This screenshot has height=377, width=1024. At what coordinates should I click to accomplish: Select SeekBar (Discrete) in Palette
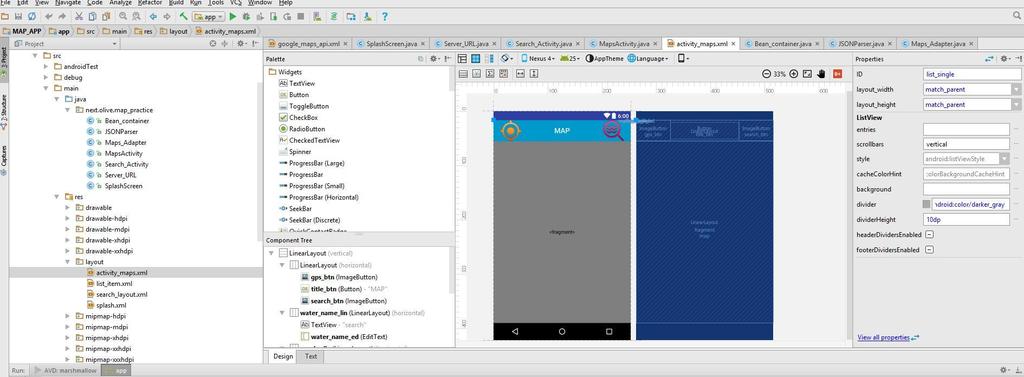pyautogui.click(x=313, y=220)
